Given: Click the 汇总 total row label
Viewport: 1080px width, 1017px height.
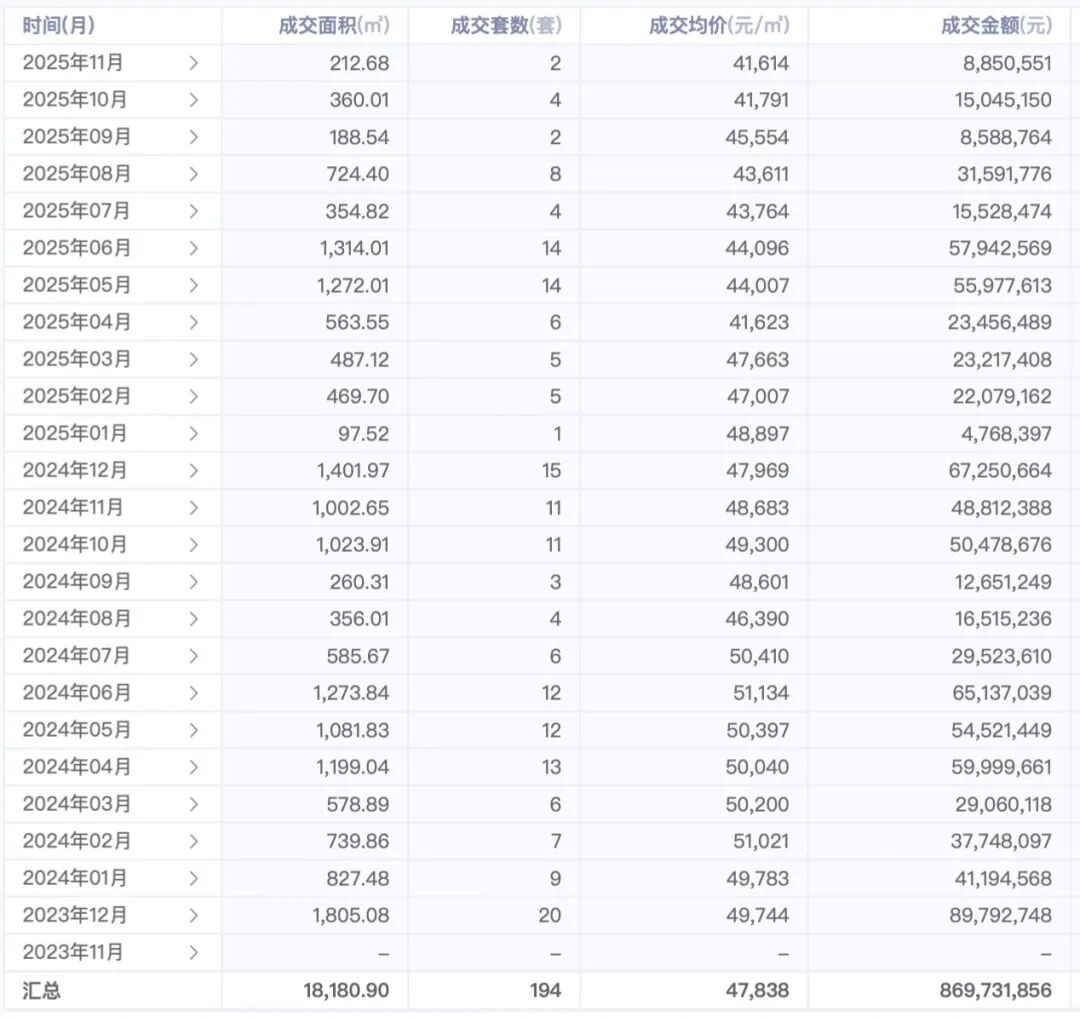Looking at the screenshot, I should pos(41,990).
